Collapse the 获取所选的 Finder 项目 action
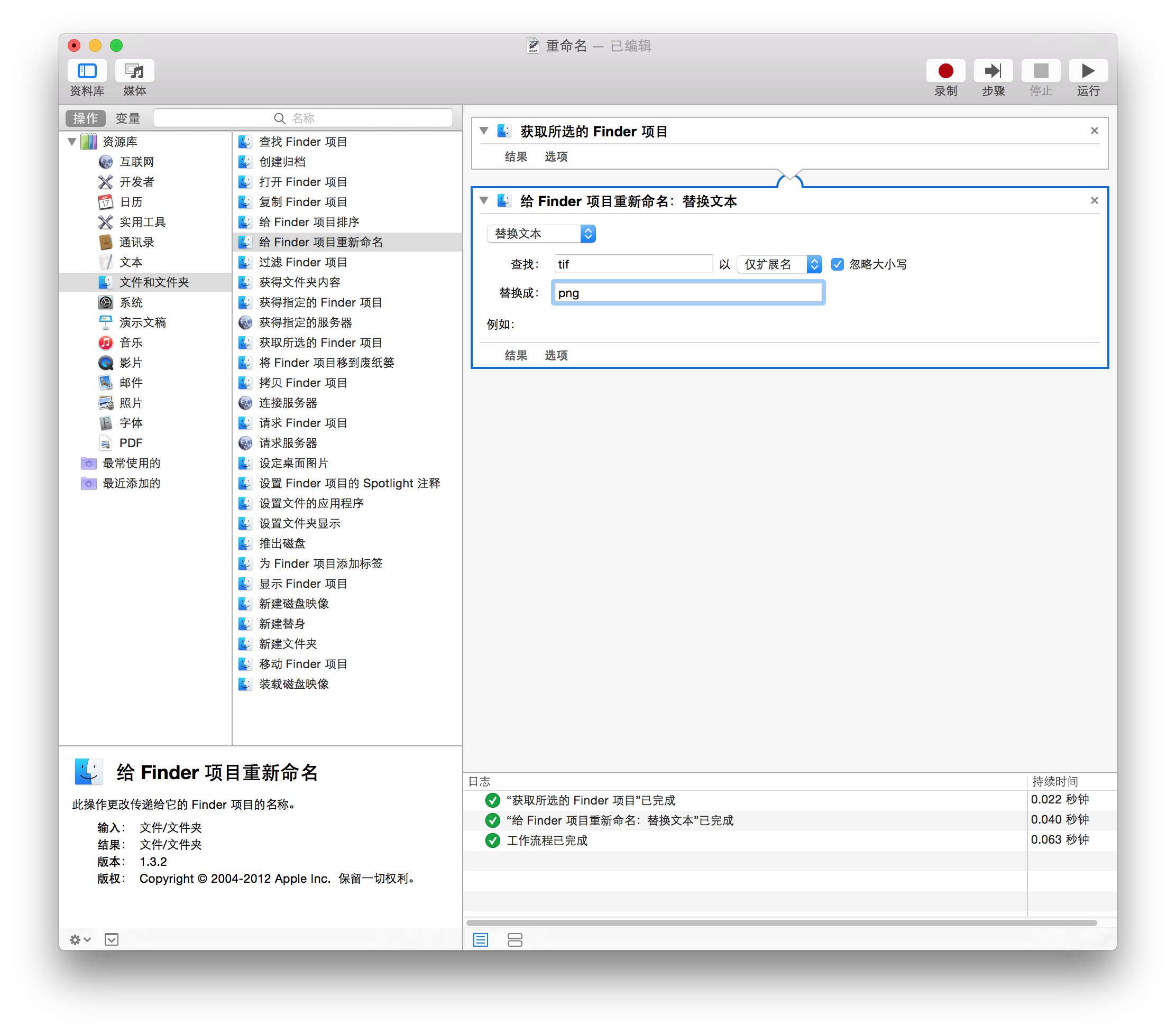Screen dimensions: 1176x1035 484,131
